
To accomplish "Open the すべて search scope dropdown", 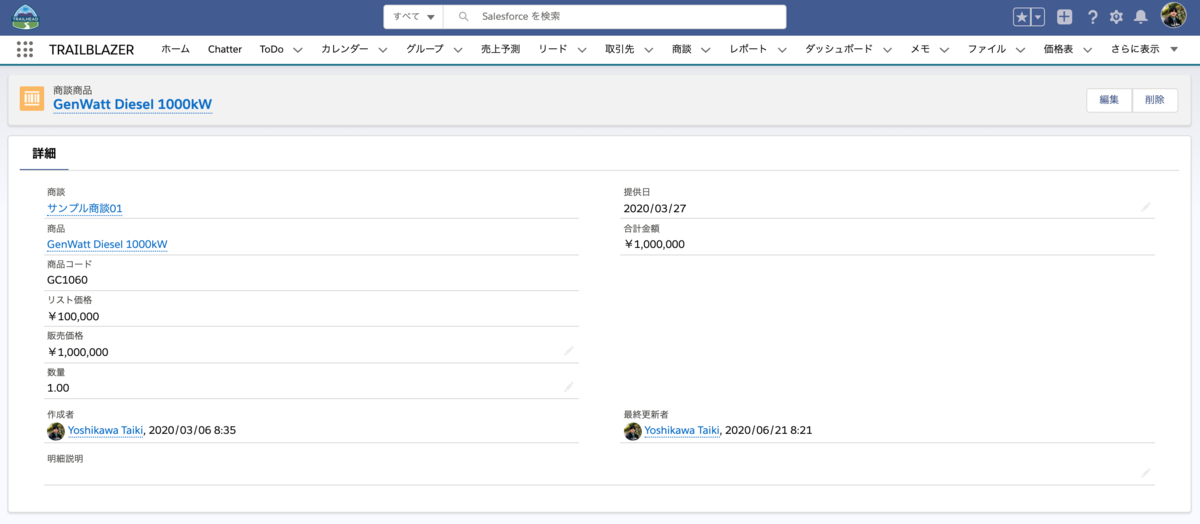I will pos(414,17).
